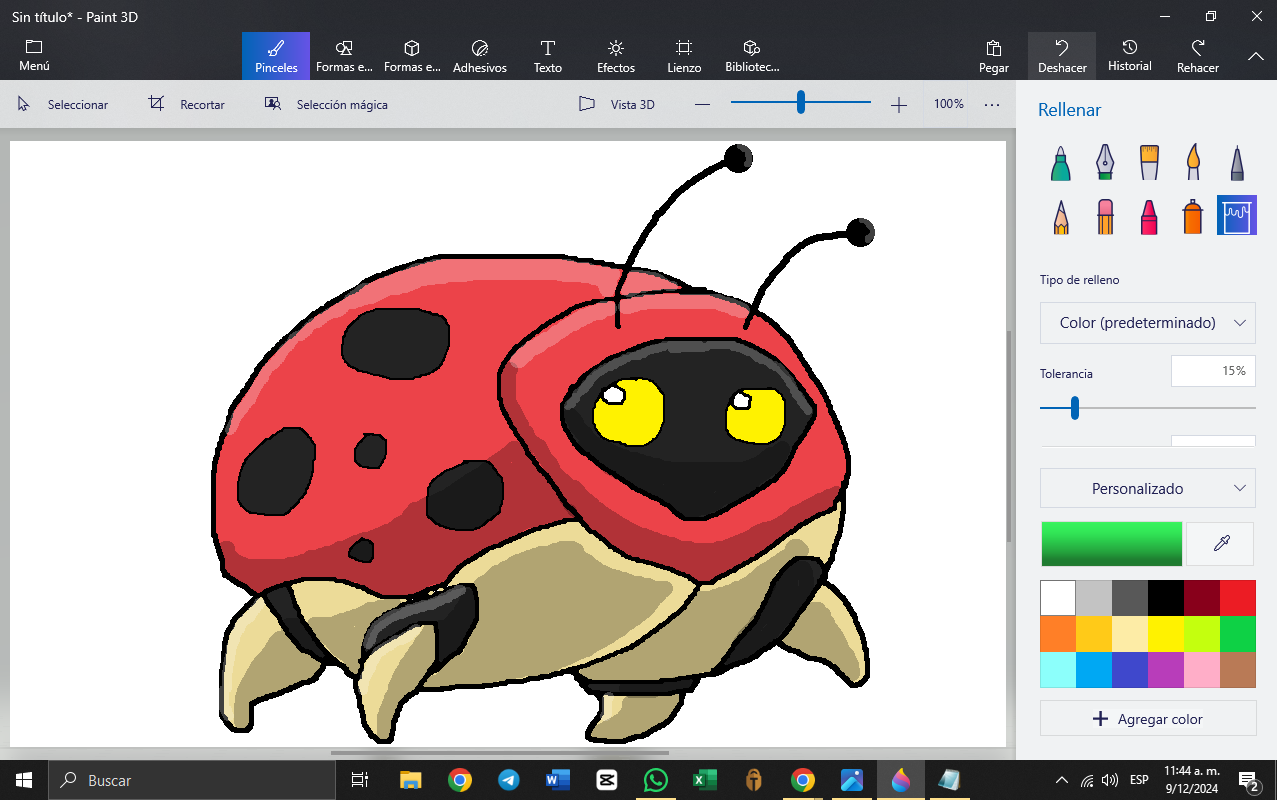Image resolution: width=1277 pixels, height=800 pixels.
Task: Pick the pure yellow color swatch
Action: [1166, 634]
